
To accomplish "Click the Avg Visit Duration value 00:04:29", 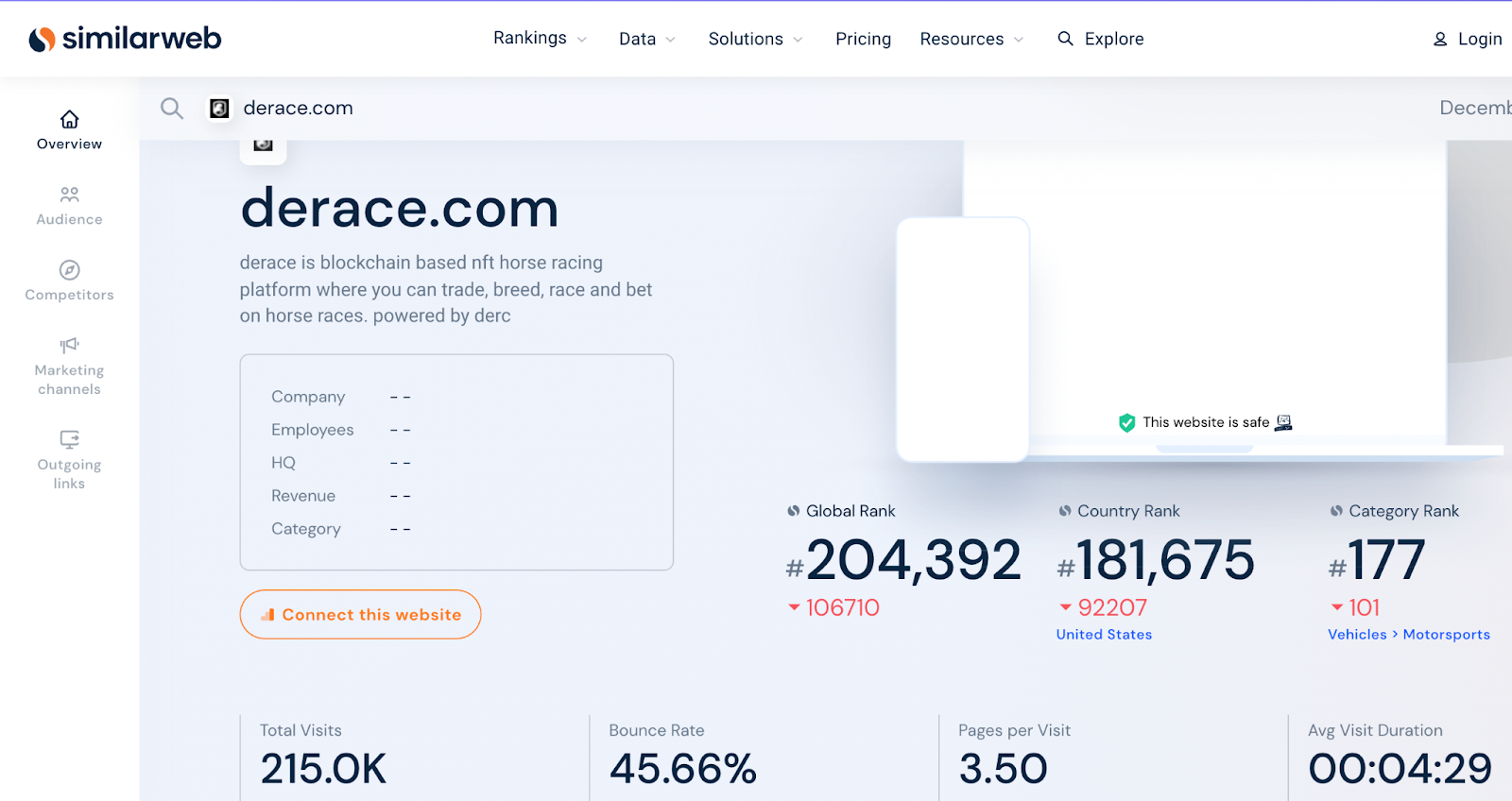I will tap(1400, 769).
